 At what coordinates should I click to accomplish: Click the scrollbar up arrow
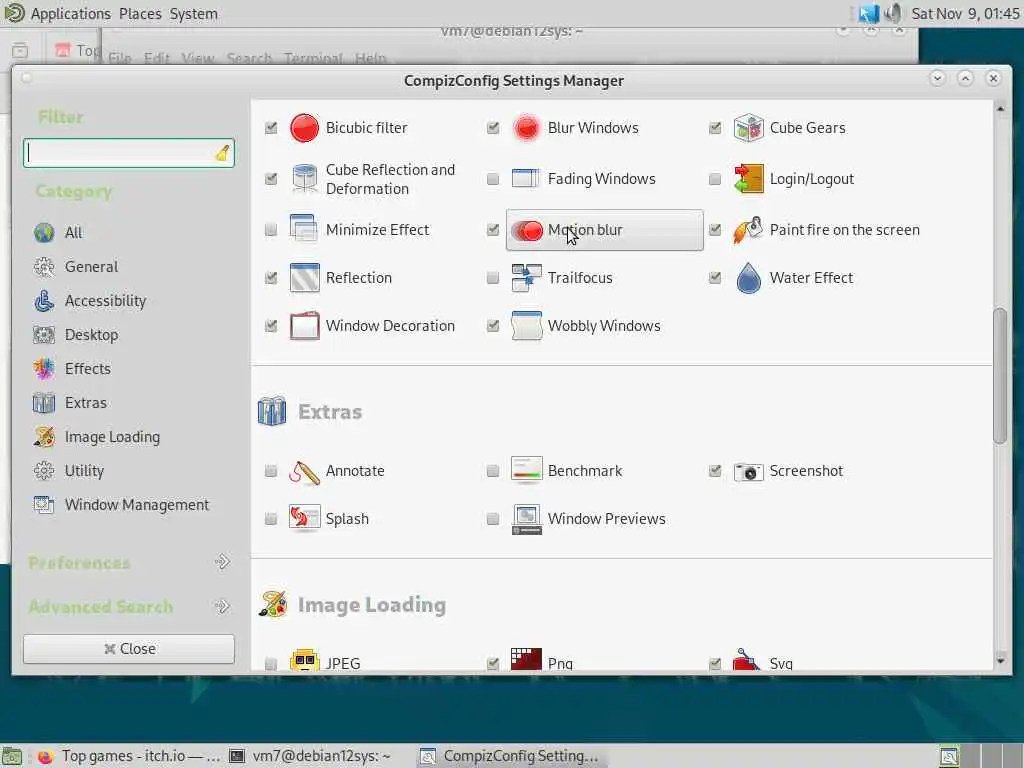1000,108
